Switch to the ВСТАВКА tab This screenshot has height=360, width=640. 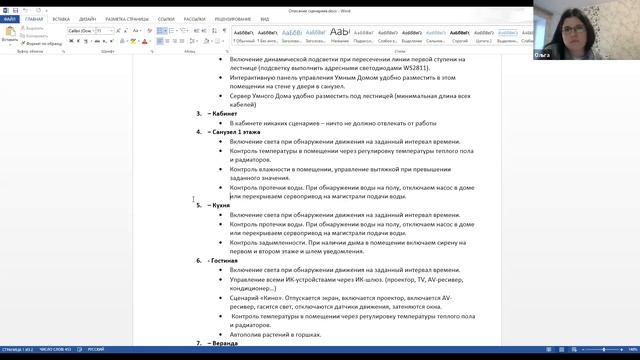61,19
